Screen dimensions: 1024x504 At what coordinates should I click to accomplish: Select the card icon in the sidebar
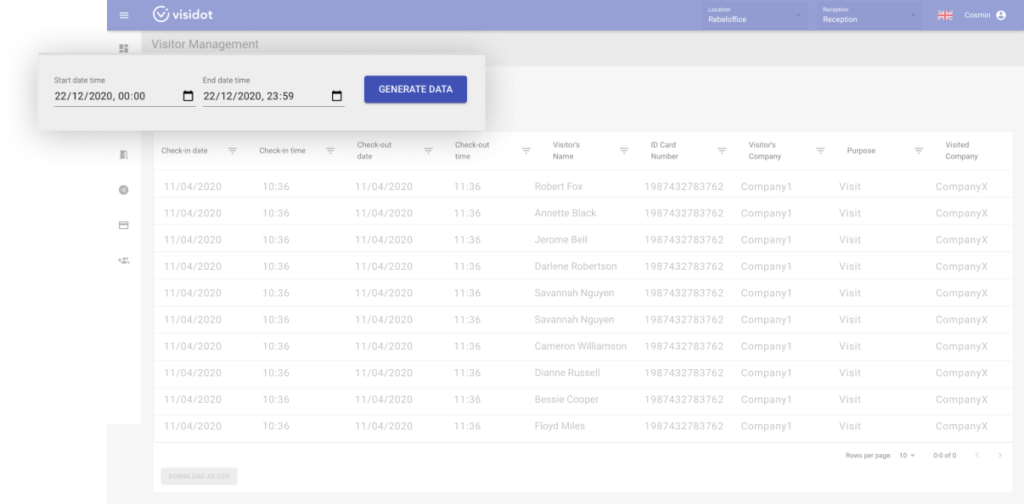click(x=123, y=225)
